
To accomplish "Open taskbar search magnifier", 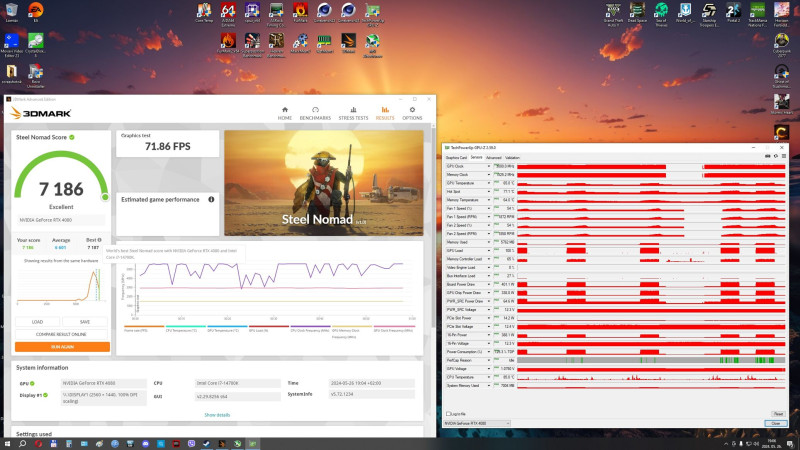I will pyautogui.click(x=22, y=444).
